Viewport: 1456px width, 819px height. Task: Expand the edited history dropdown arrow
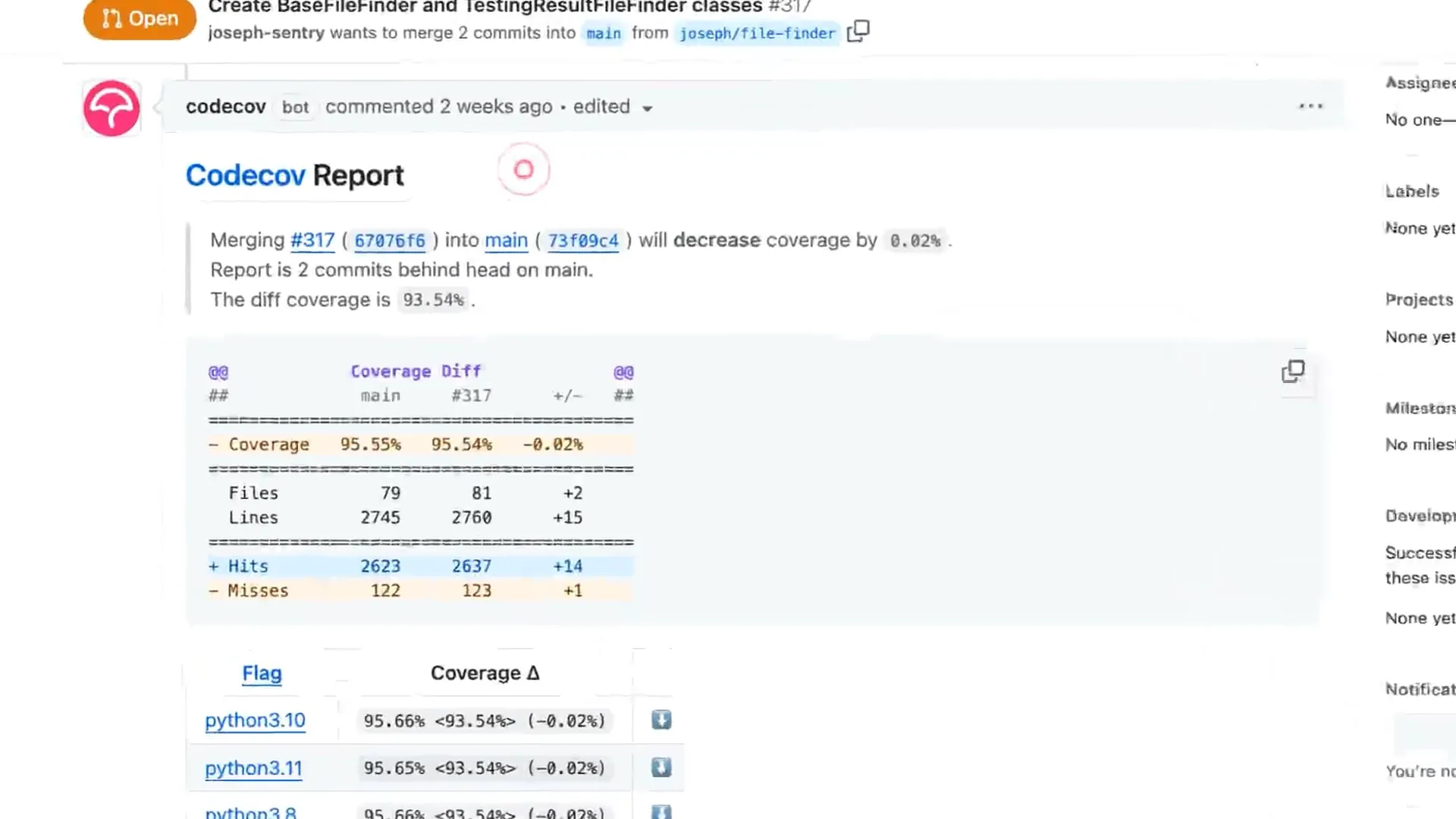(x=647, y=108)
